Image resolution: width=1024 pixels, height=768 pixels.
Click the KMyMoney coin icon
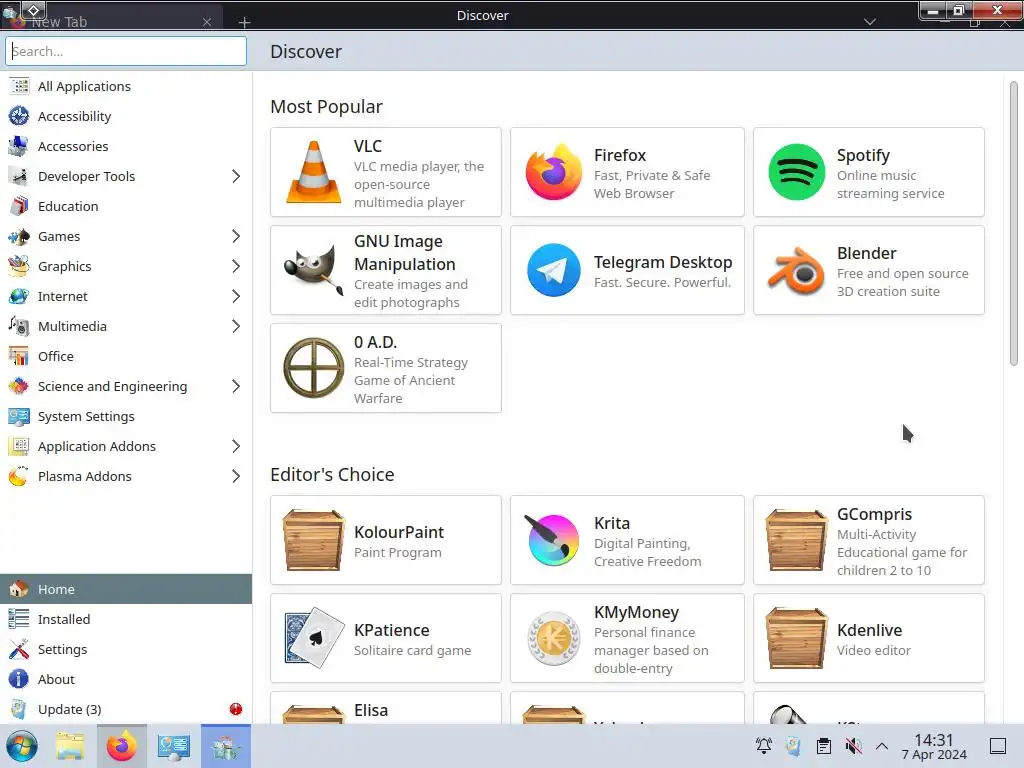pos(553,638)
